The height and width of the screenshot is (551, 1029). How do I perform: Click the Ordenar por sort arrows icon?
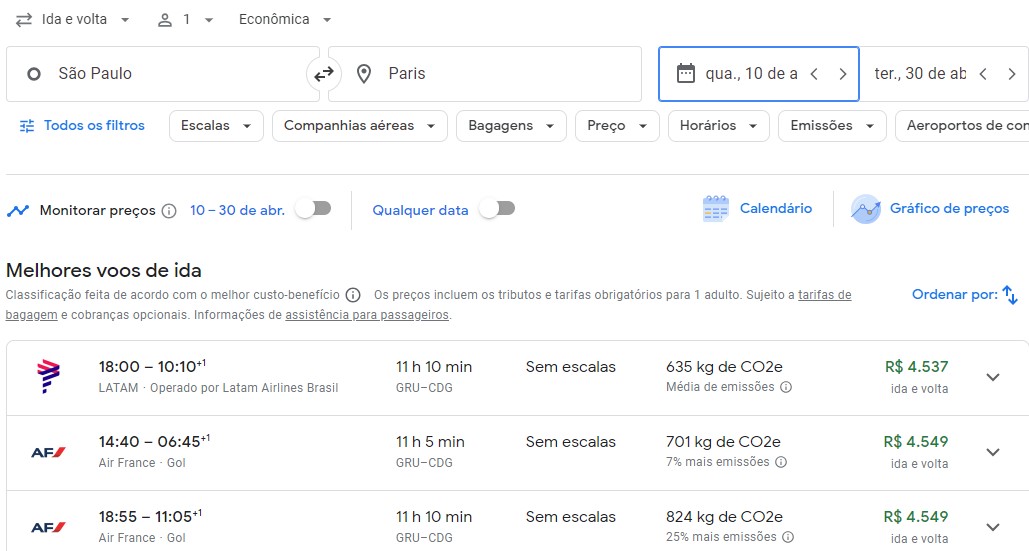1010,295
